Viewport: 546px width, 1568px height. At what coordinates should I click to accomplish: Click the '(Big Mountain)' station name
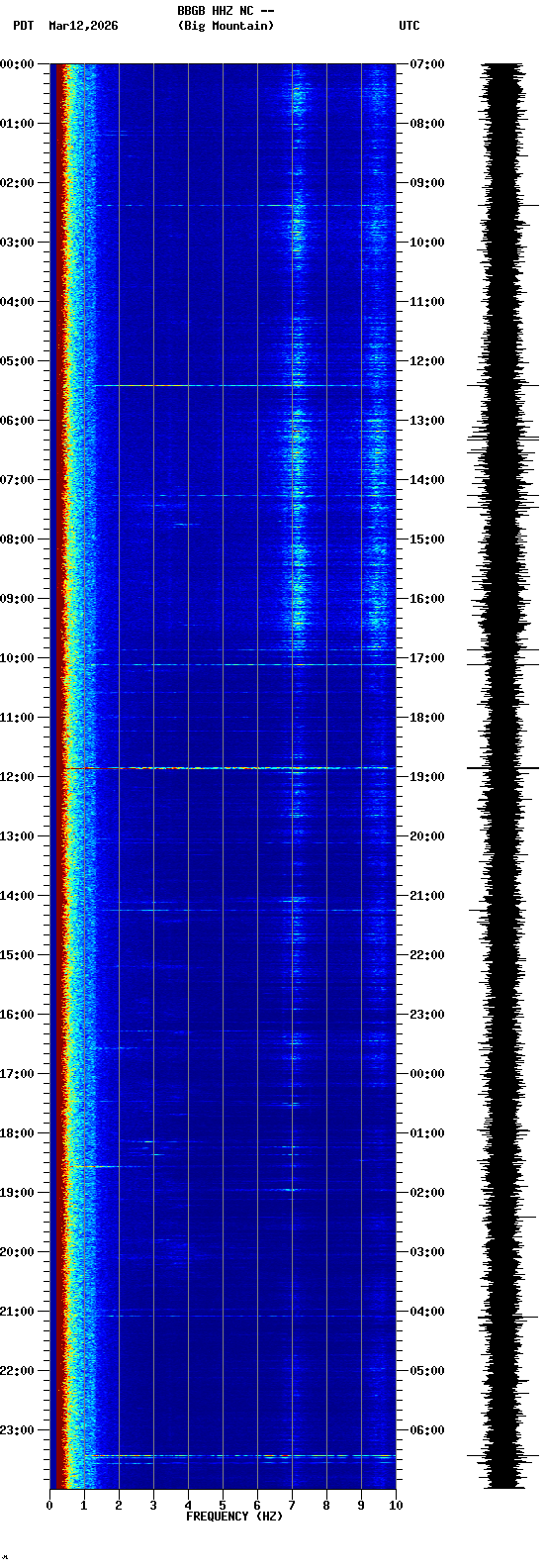click(x=226, y=26)
